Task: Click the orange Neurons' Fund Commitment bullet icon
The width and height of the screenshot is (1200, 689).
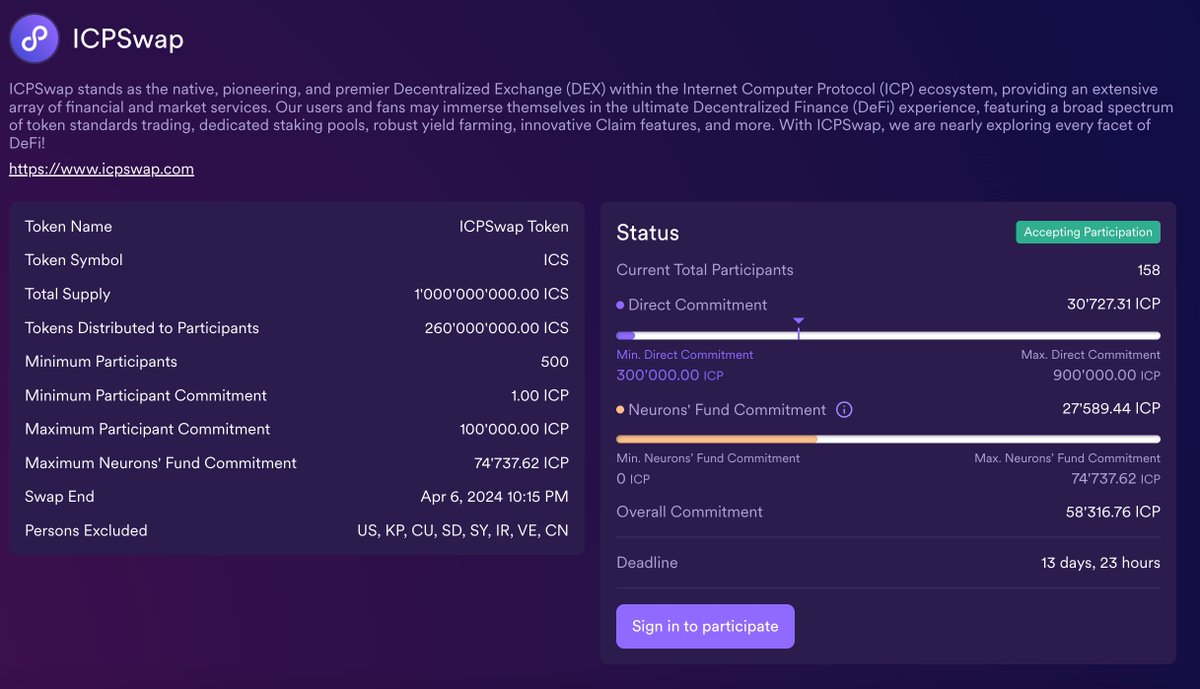Action: [x=621, y=408]
